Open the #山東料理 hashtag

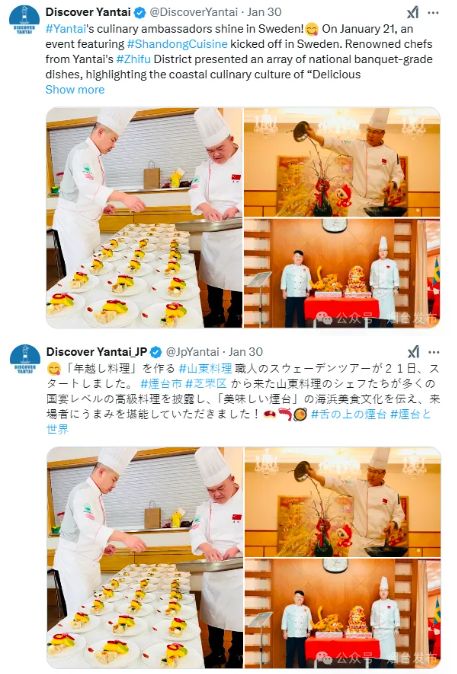(205, 368)
